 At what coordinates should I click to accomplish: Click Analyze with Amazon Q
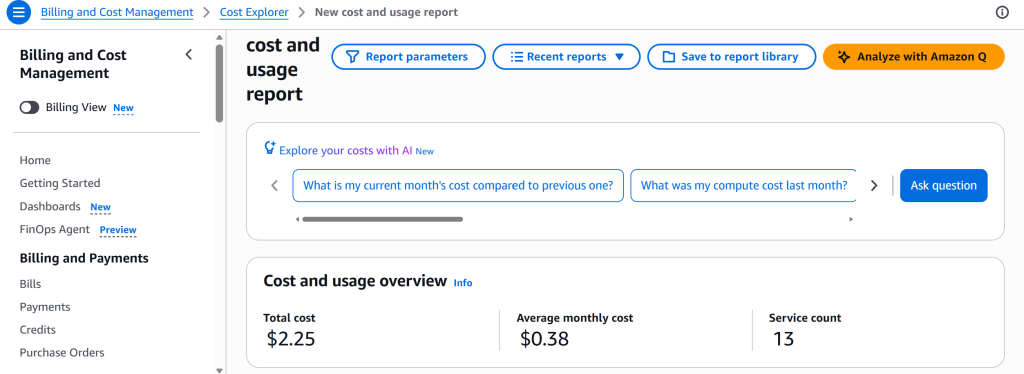coord(913,57)
